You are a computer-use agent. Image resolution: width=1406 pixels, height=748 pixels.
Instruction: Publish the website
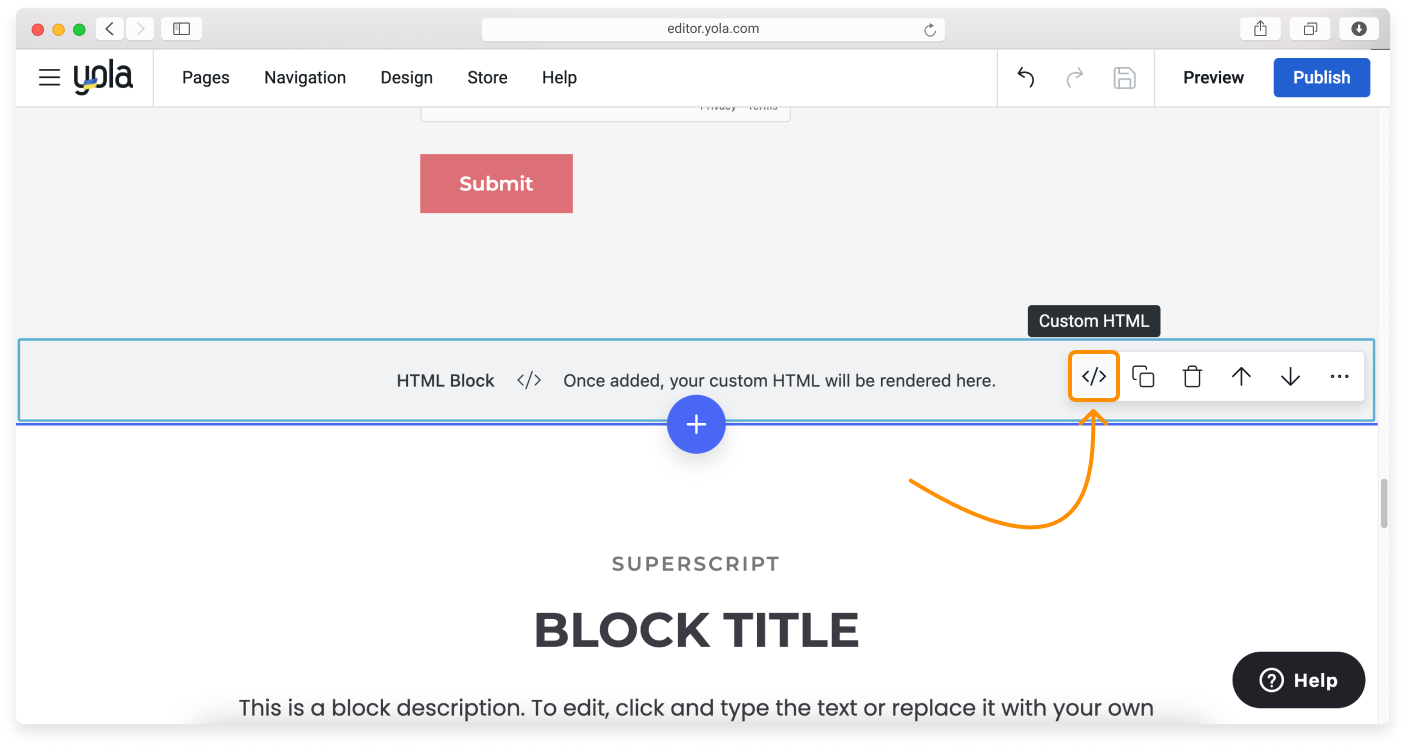coord(1321,77)
